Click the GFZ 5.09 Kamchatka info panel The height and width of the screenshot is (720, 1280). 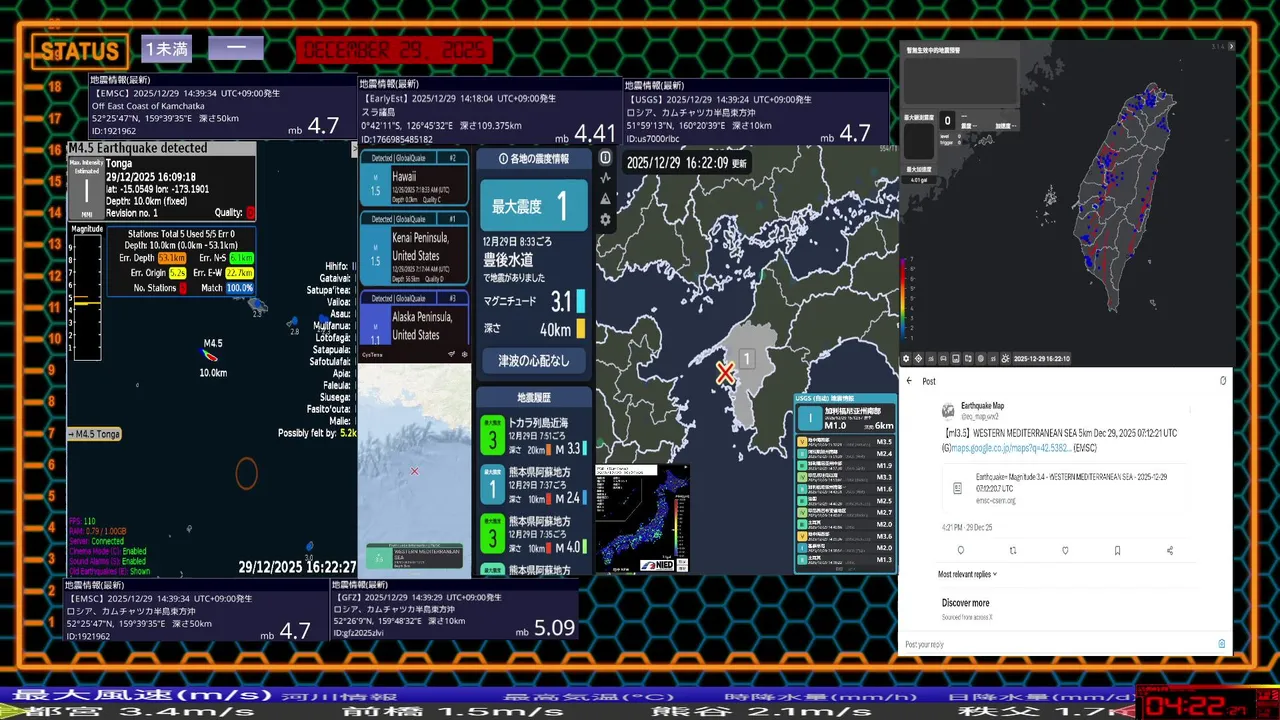(x=455, y=612)
